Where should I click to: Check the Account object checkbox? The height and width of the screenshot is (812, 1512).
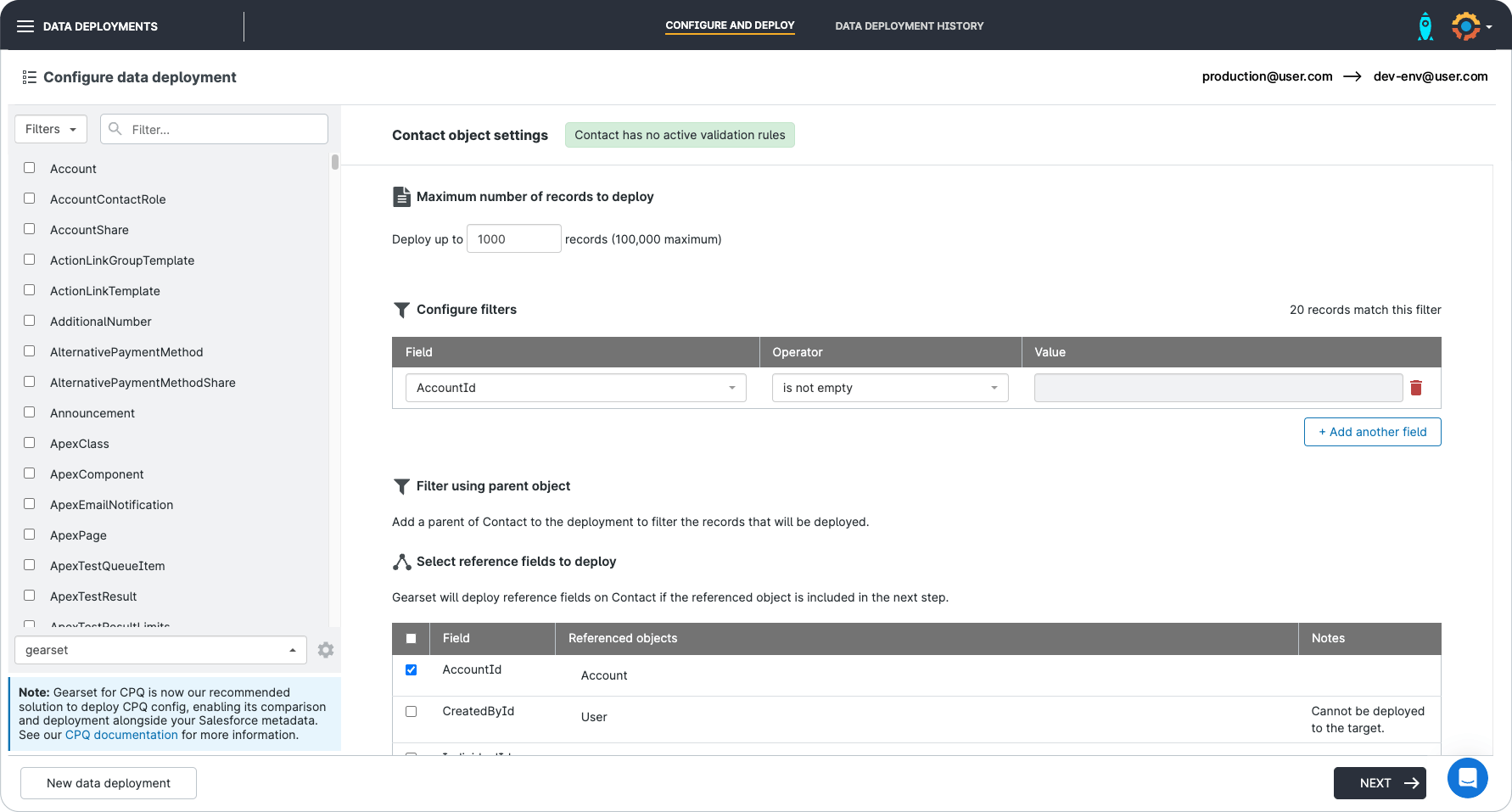tap(29, 168)
